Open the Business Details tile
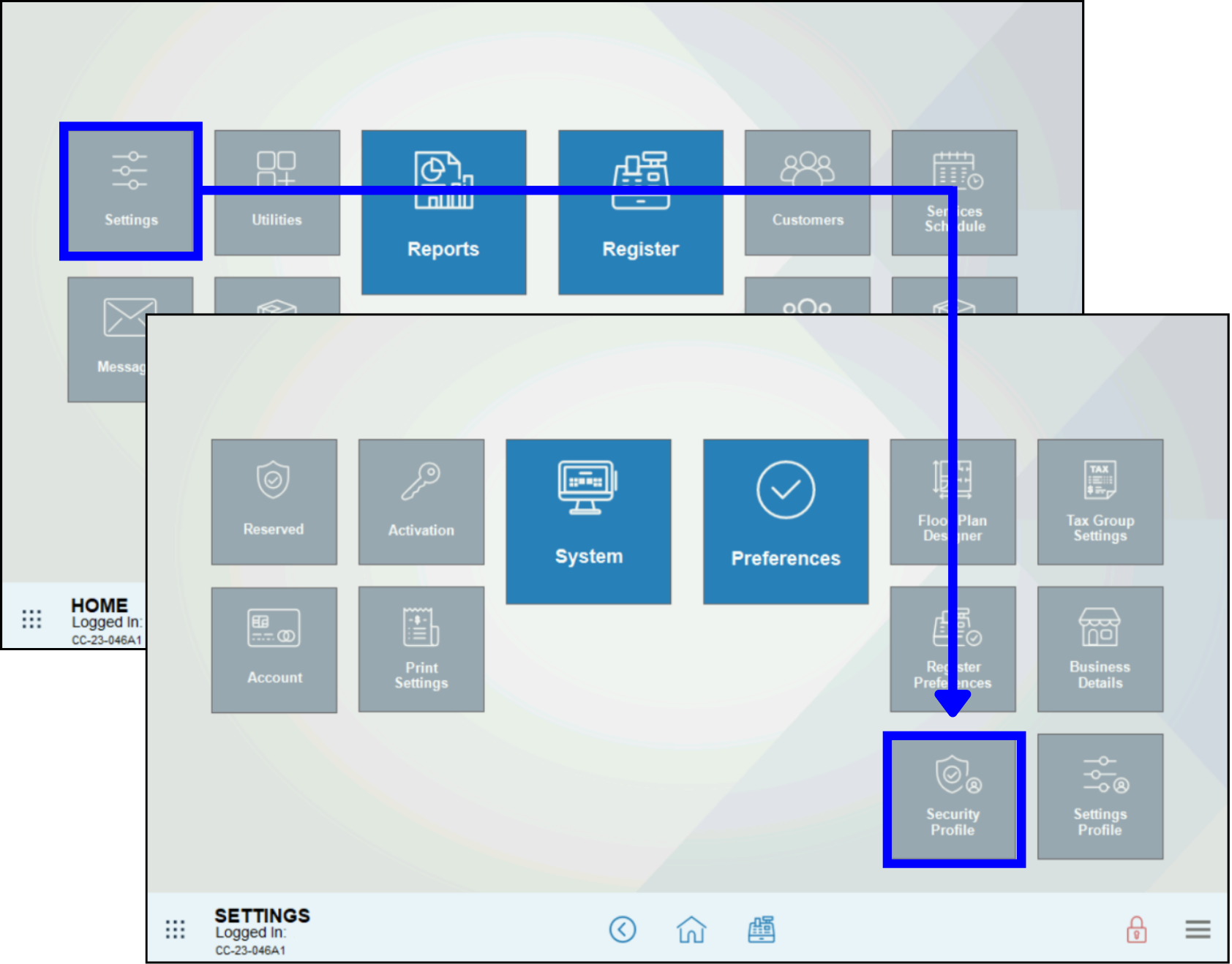Image resolution: width=1232 pixels, height=964 pixels. (x=1100, y=649)
